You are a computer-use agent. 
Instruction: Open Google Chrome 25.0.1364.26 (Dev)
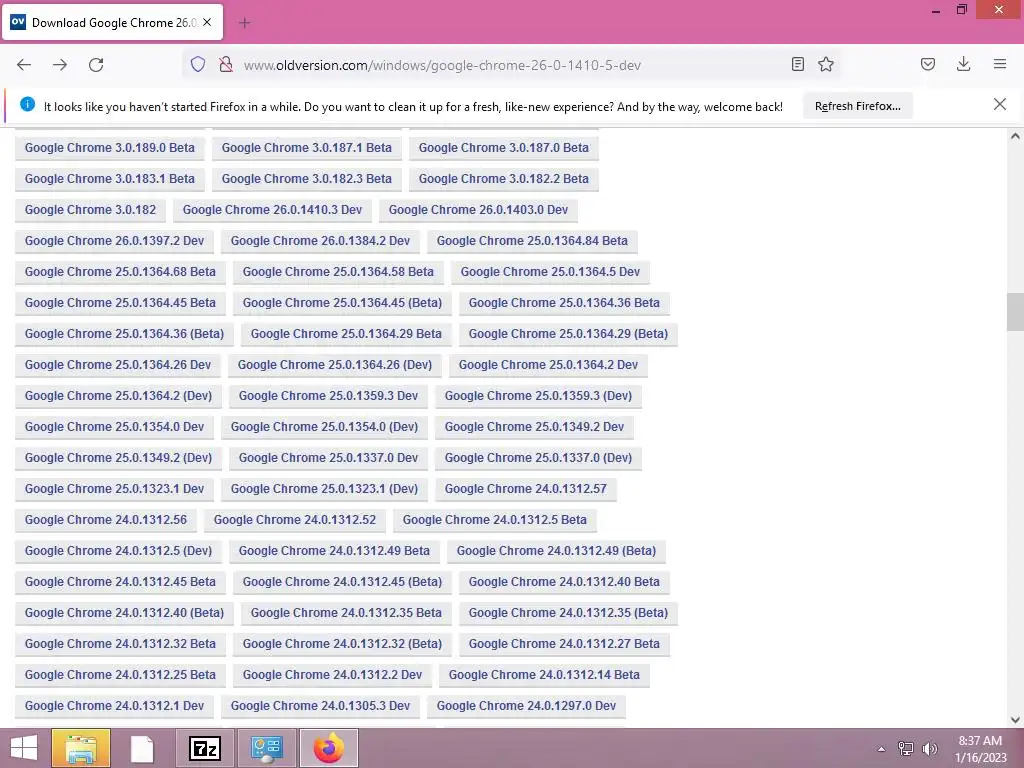[334, 365]
